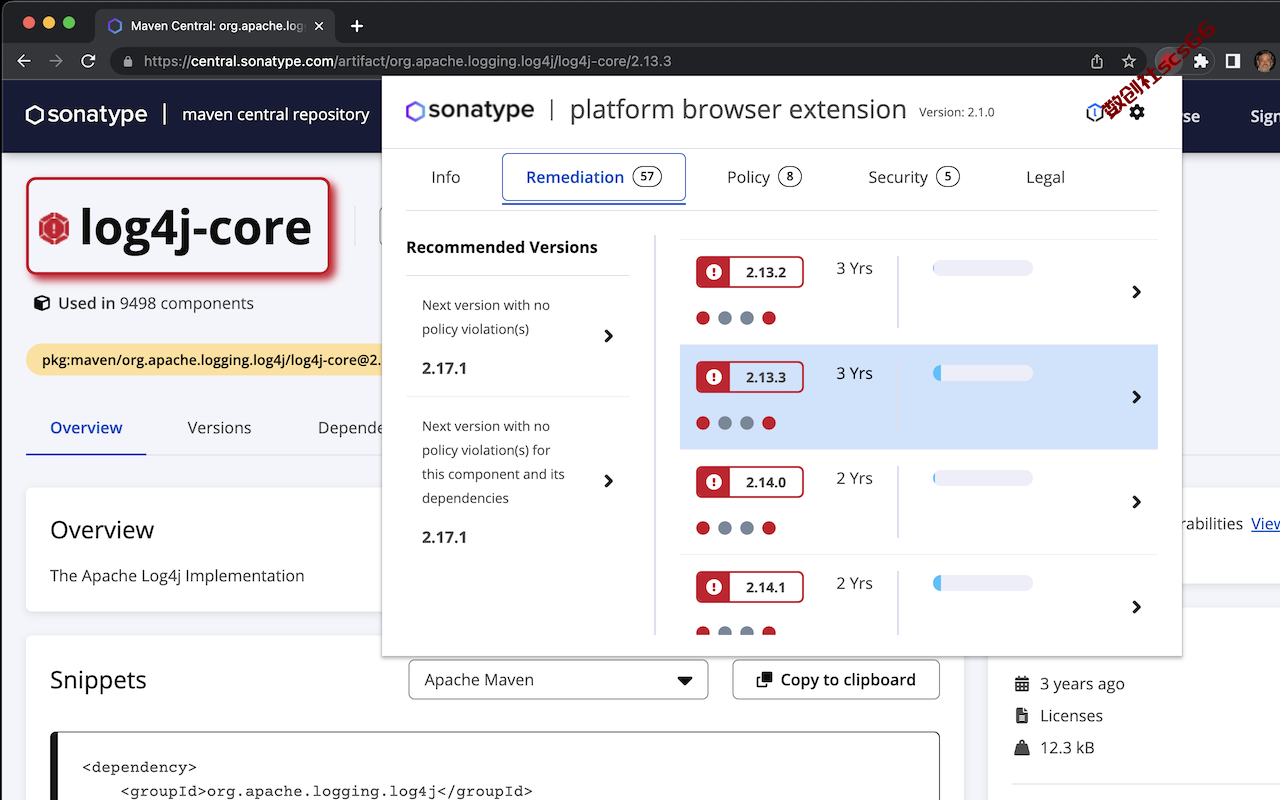Expand version 2.13.2 row chevron
The width and height of the screenshot is (1280, 800).
[1136, 292]
